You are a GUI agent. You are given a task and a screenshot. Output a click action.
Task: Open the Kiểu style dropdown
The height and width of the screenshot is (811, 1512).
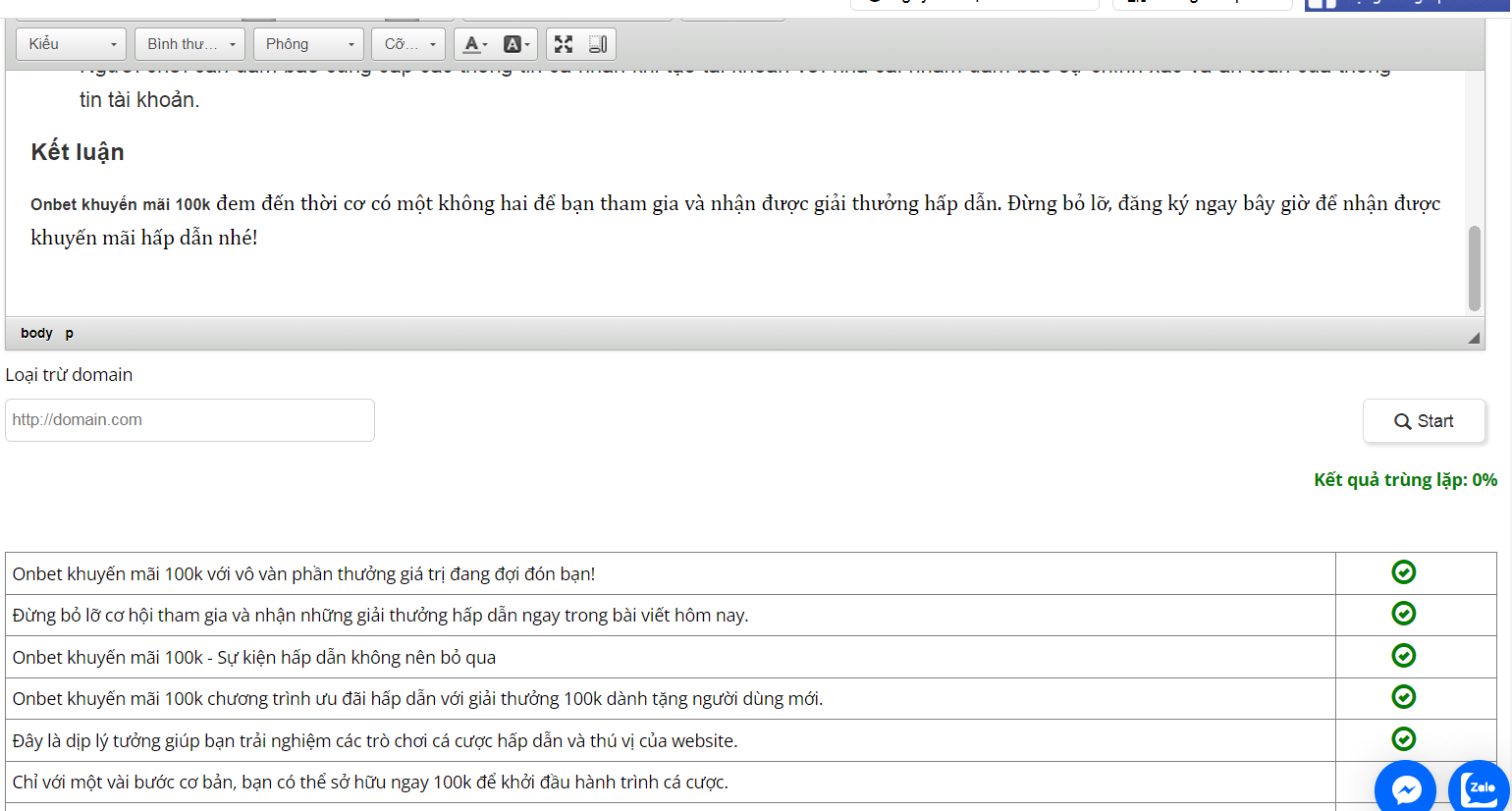[71, 44]
